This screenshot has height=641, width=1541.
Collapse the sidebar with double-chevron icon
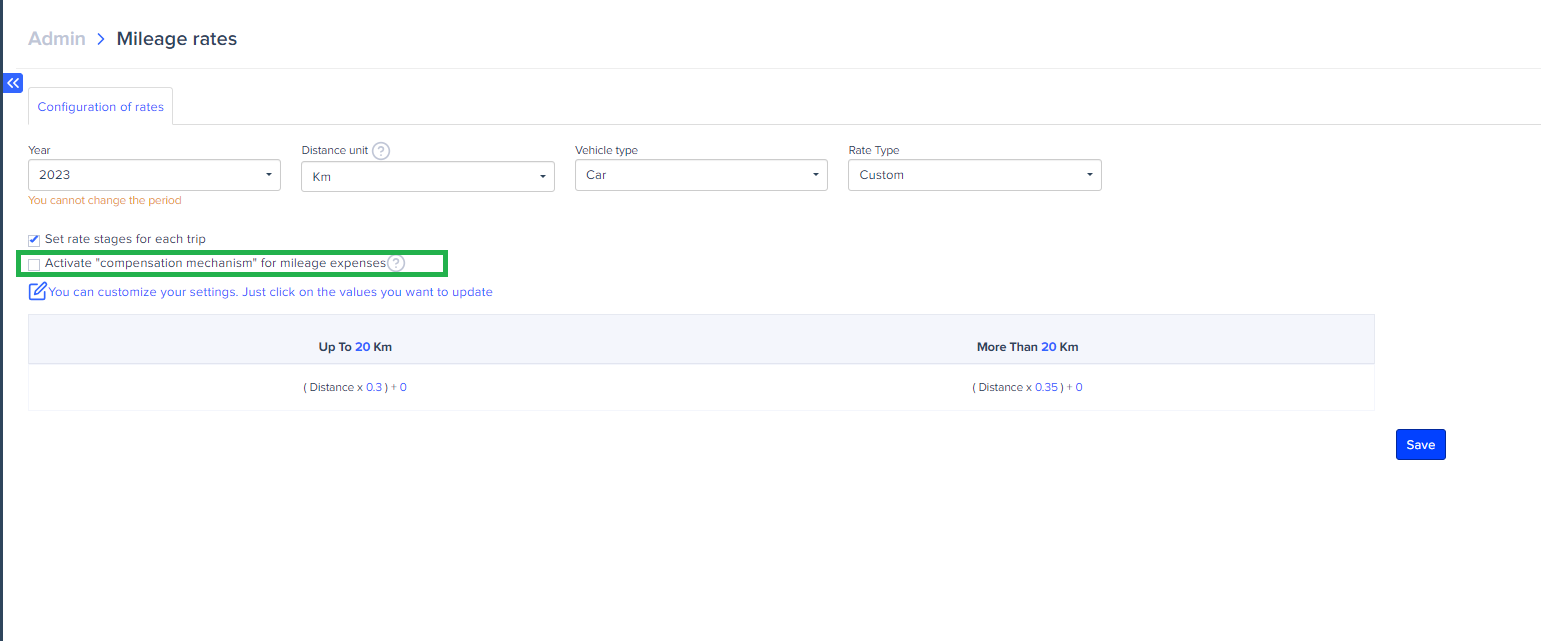(13, 83)
